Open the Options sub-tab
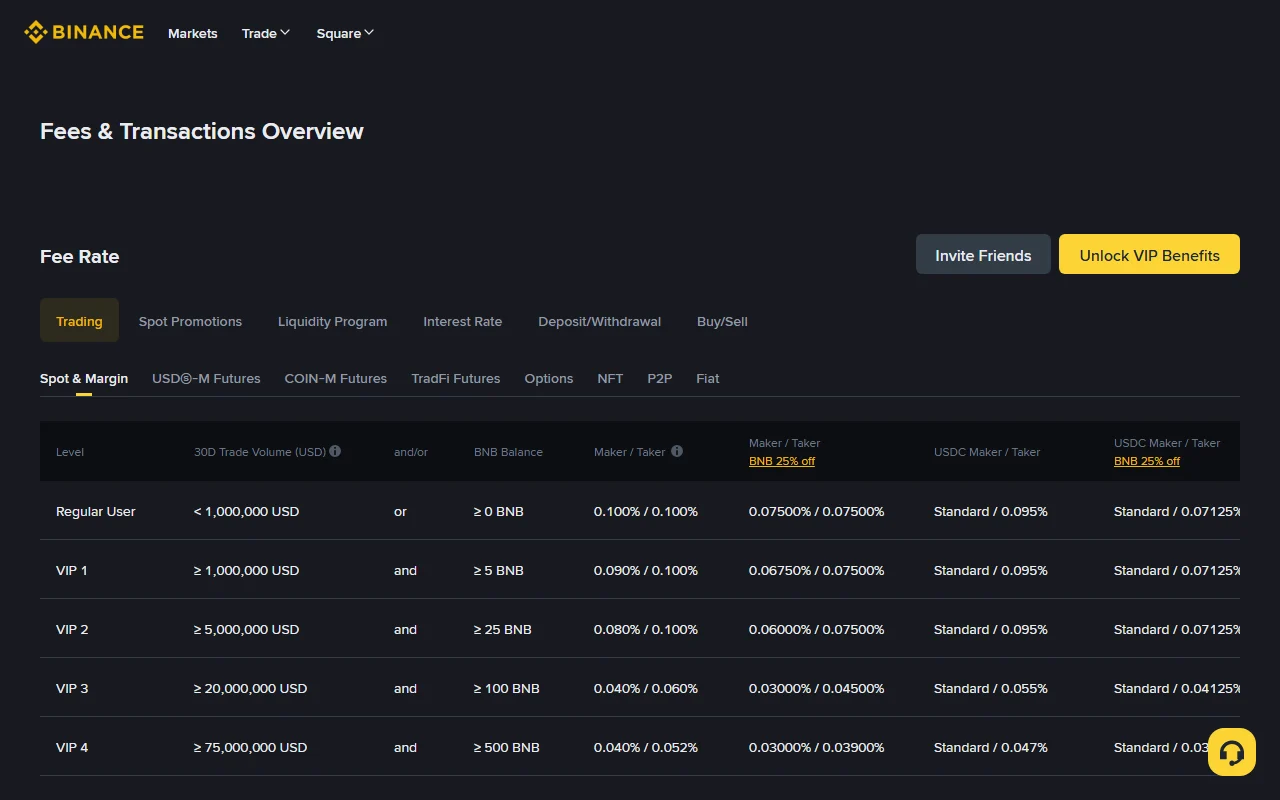 (548, 378)
